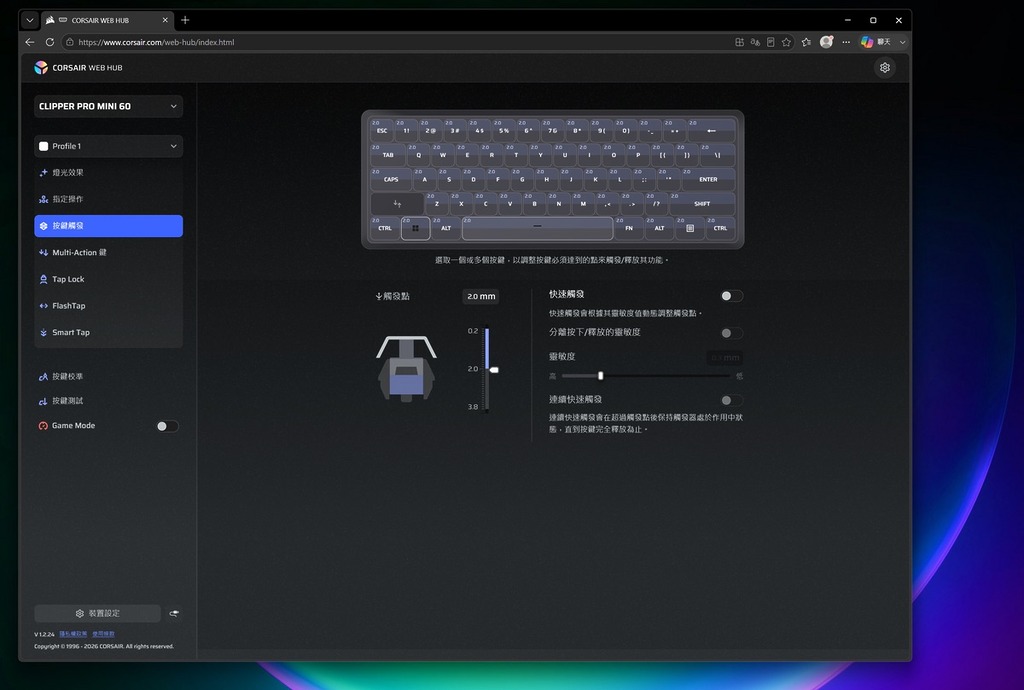Open the privacy policy link

click(73, 634)
